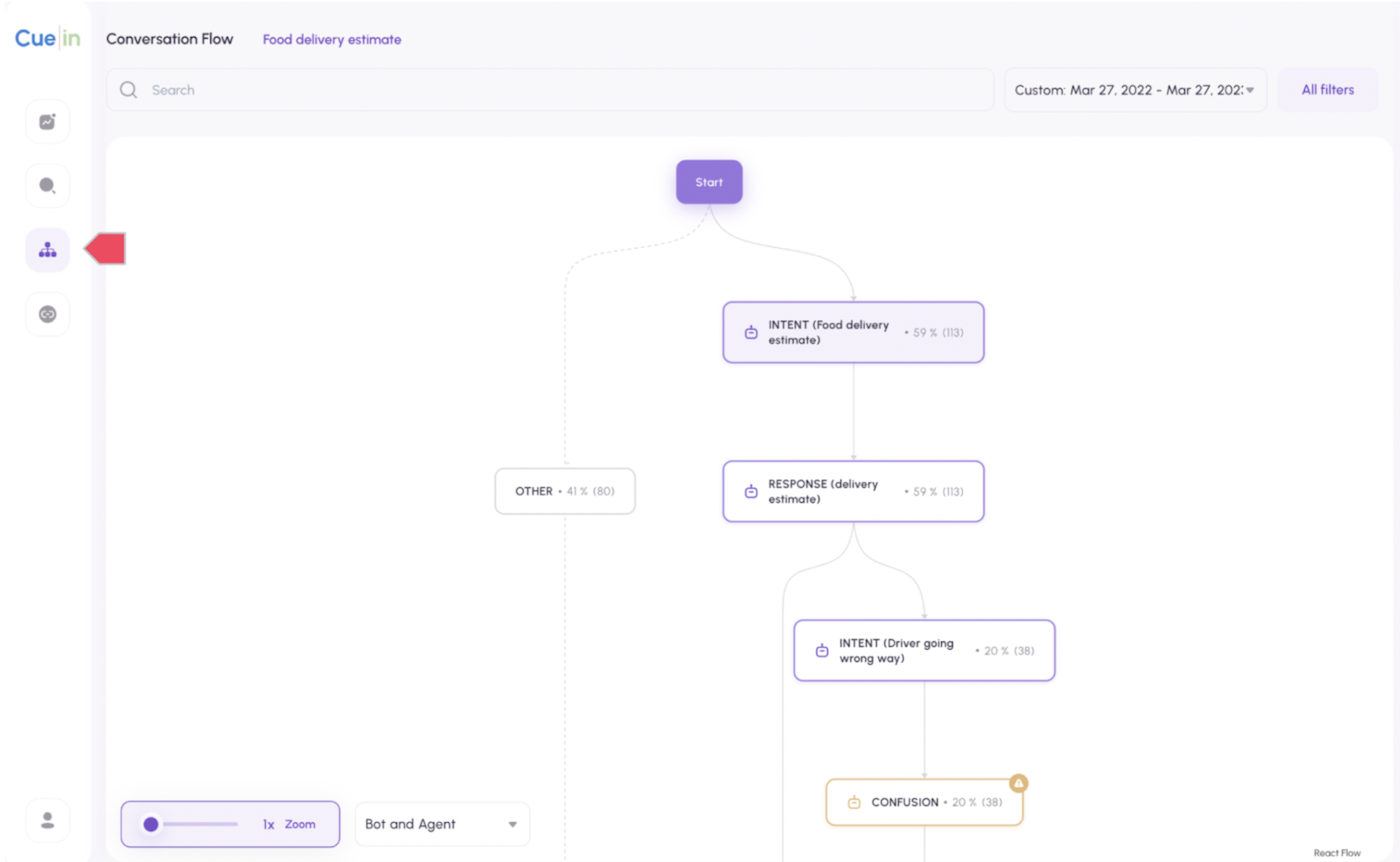Click bot icon on CONFUSION node
The height and width of the screenshot is (862, 1400).
point(854,802)
